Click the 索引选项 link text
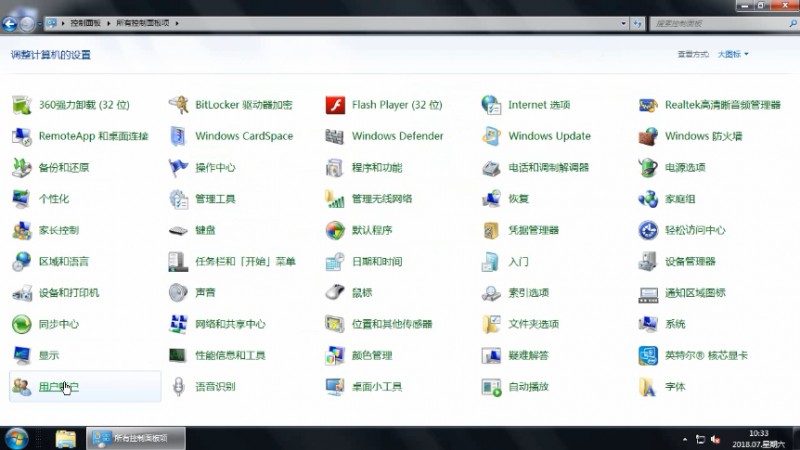800x450 pixels. coord(529,293)
